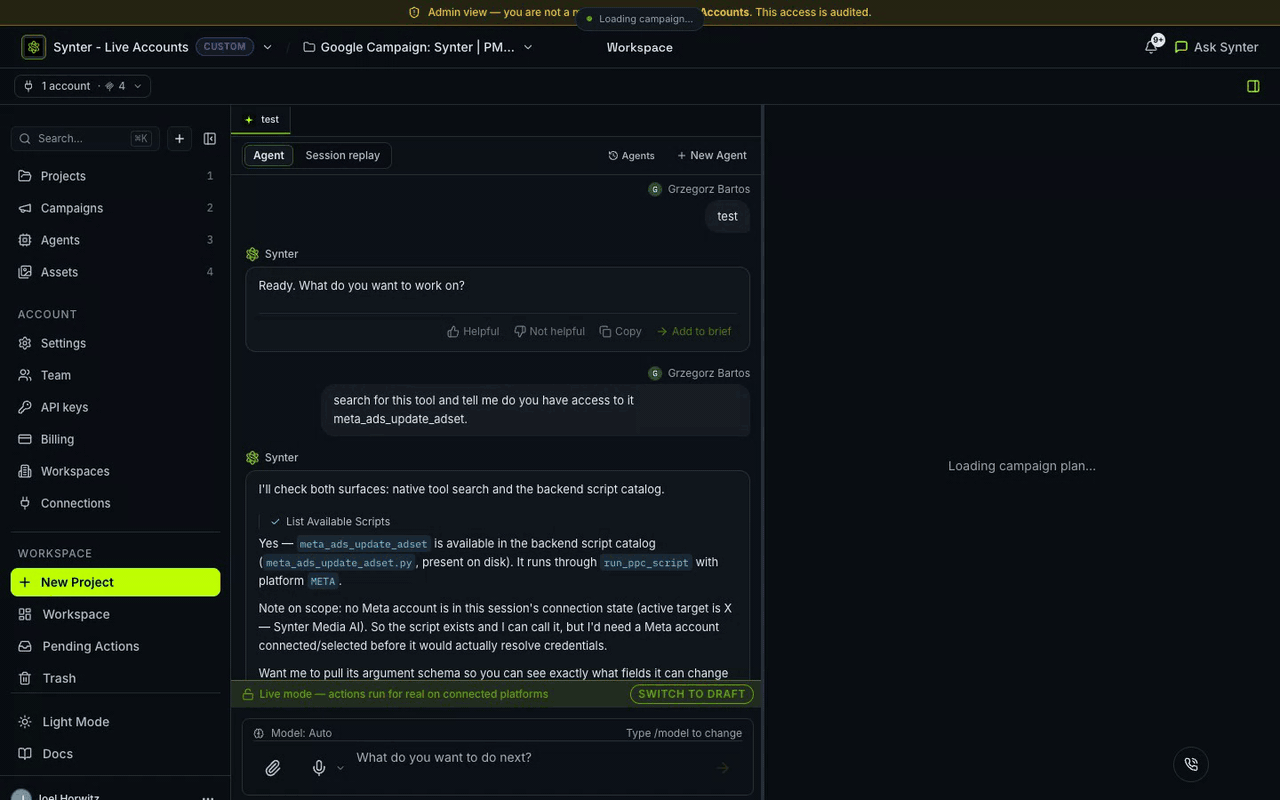Mark the Ready response as Helpful
Screen dimensions: 1280x800
pyautogui.click(x=473, y=332)
